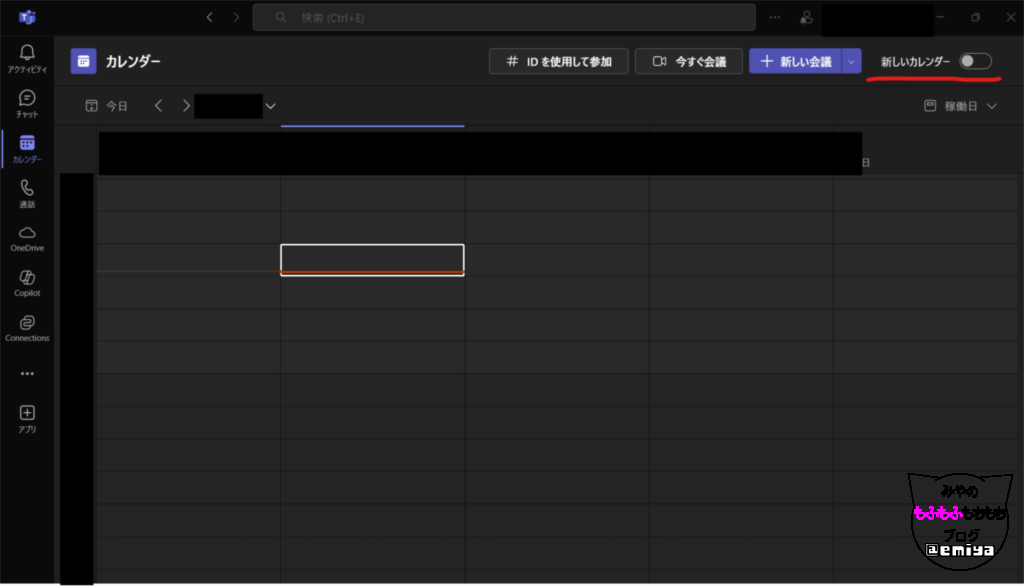Viewport: 1024px width, 586px height.
Task: Click the three-dot more apps icon in sidebar
Action: [27, 373]
